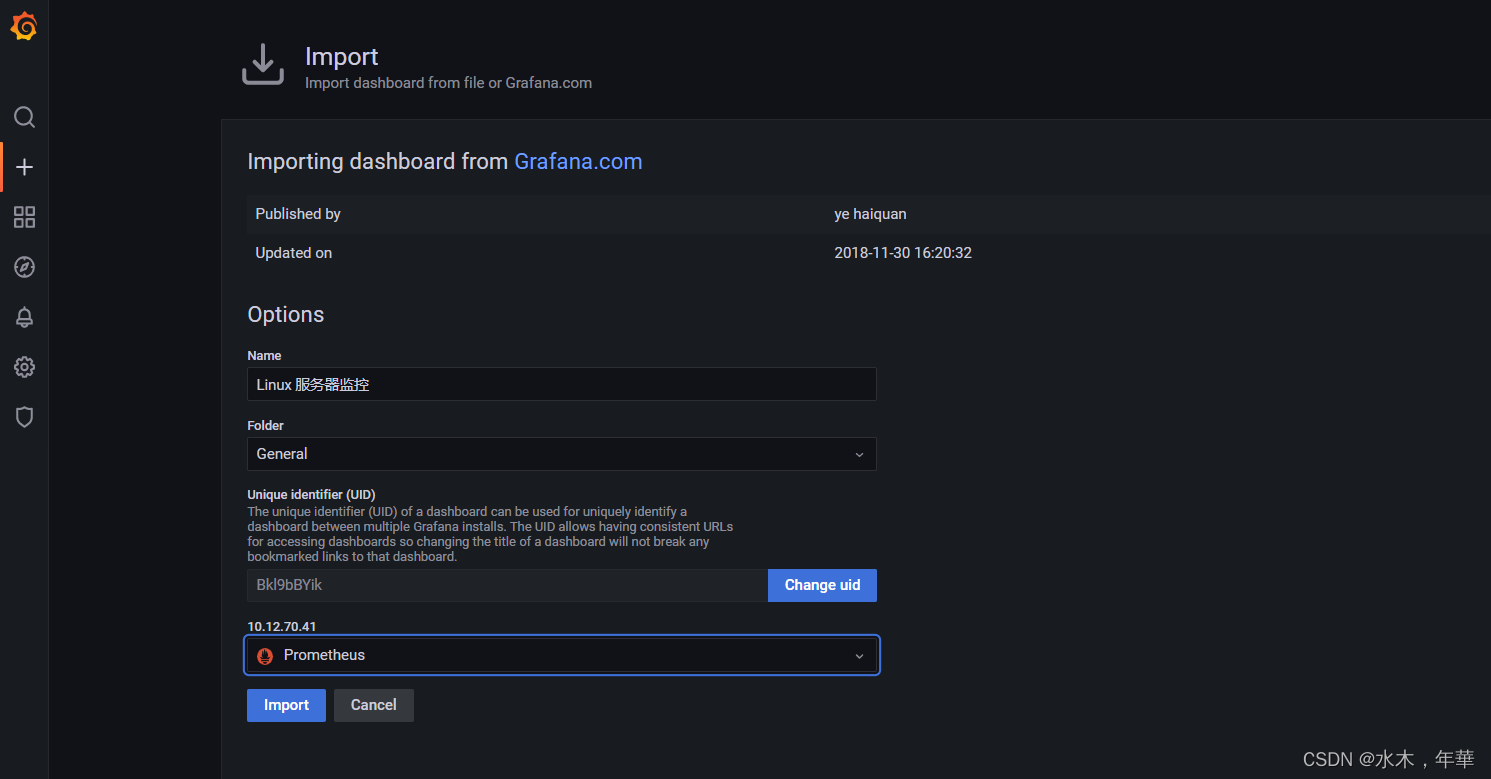Screen dimensions: 1491x779
Task: Click the Import download icon in header
Action: 263,64
